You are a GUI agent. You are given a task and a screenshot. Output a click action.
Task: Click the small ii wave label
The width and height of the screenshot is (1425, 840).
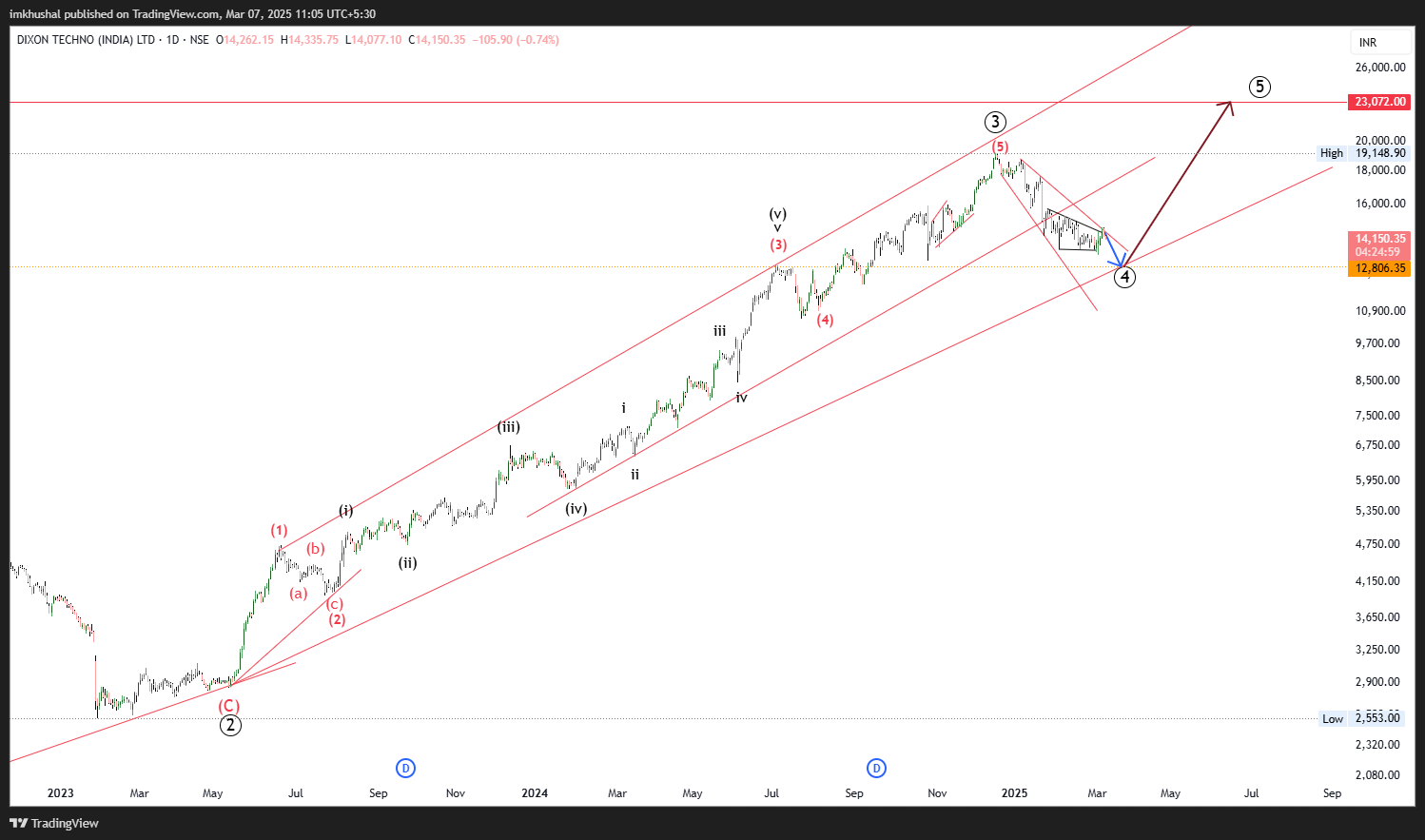pyautogui.click(x=635, y=474)
